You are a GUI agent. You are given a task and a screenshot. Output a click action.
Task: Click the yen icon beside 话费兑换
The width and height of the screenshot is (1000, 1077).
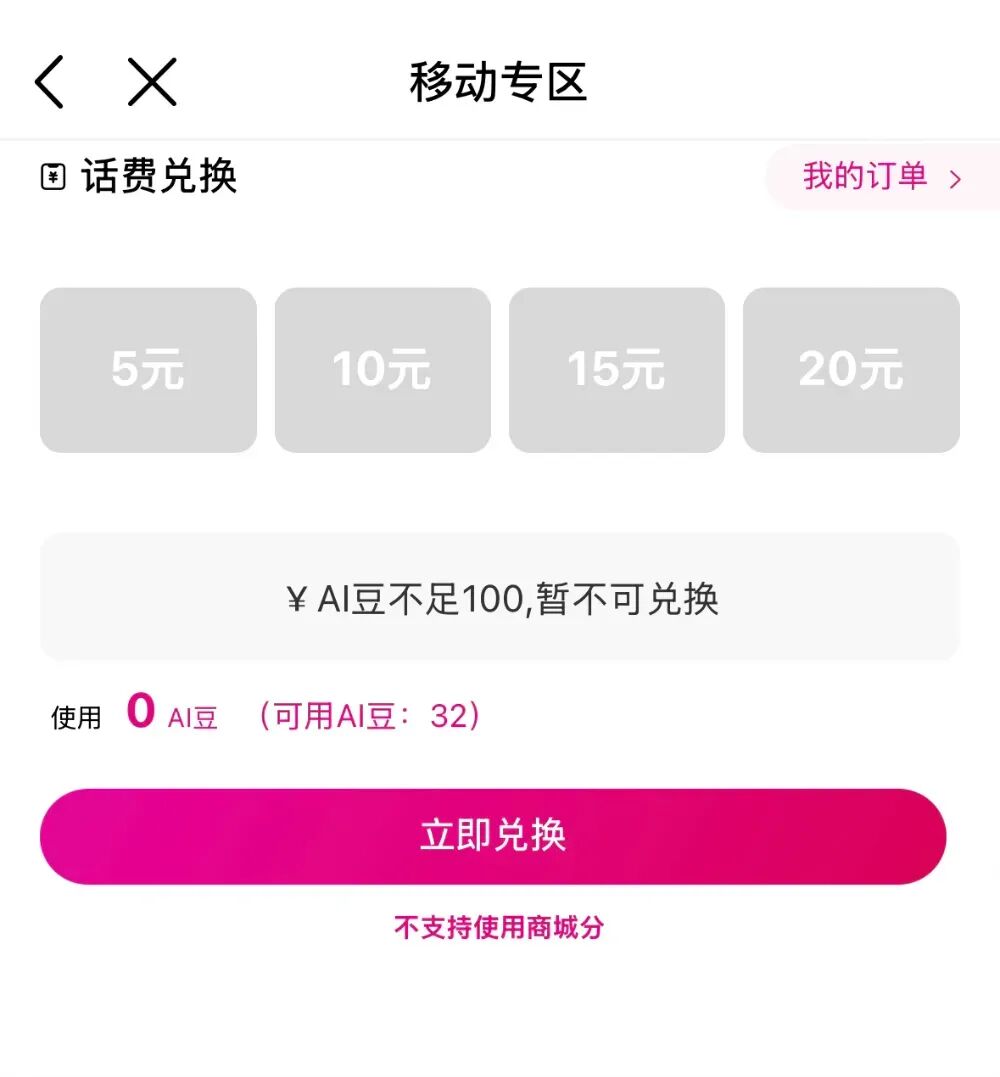point(52,178)
